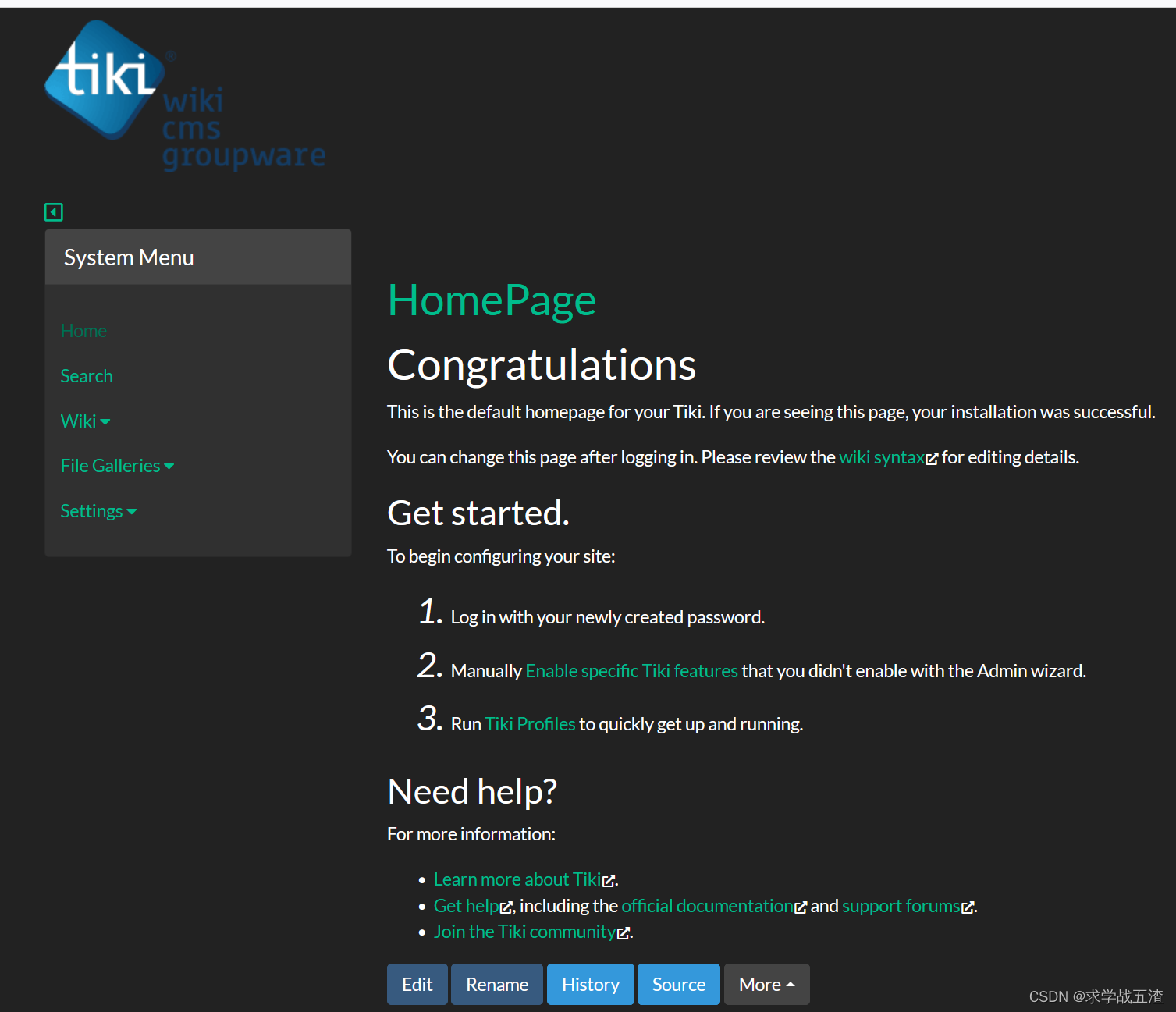Viewport: 1176px width, 1012px height.
Task: Click the Rename button
Action: 497,985
